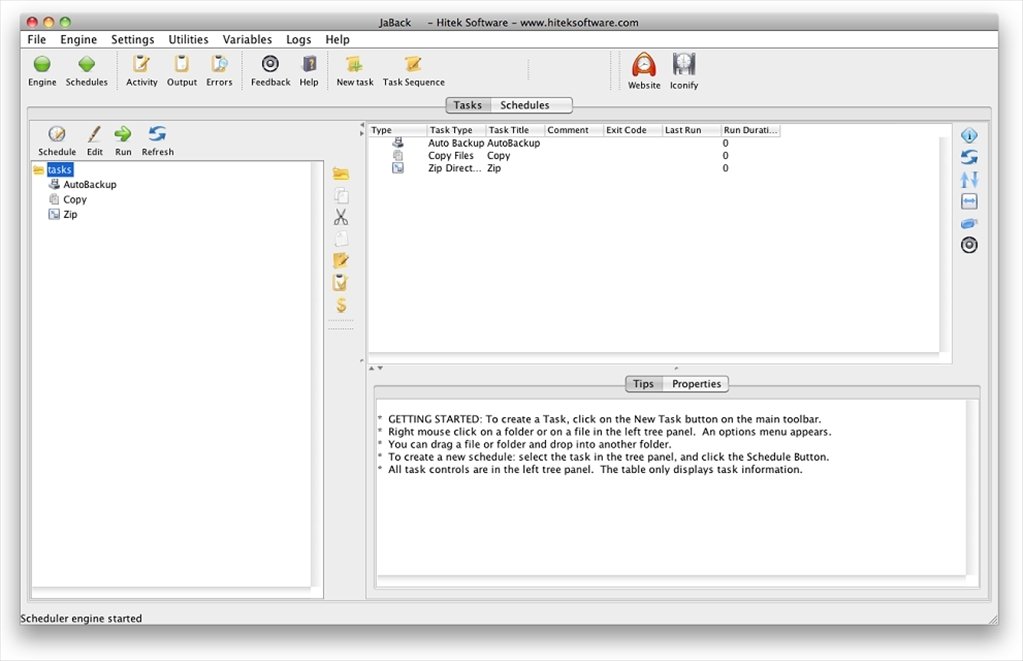Open the Help menu in menu bar
This screenshot has width=1023, height=661.
[x=337, y=40]
